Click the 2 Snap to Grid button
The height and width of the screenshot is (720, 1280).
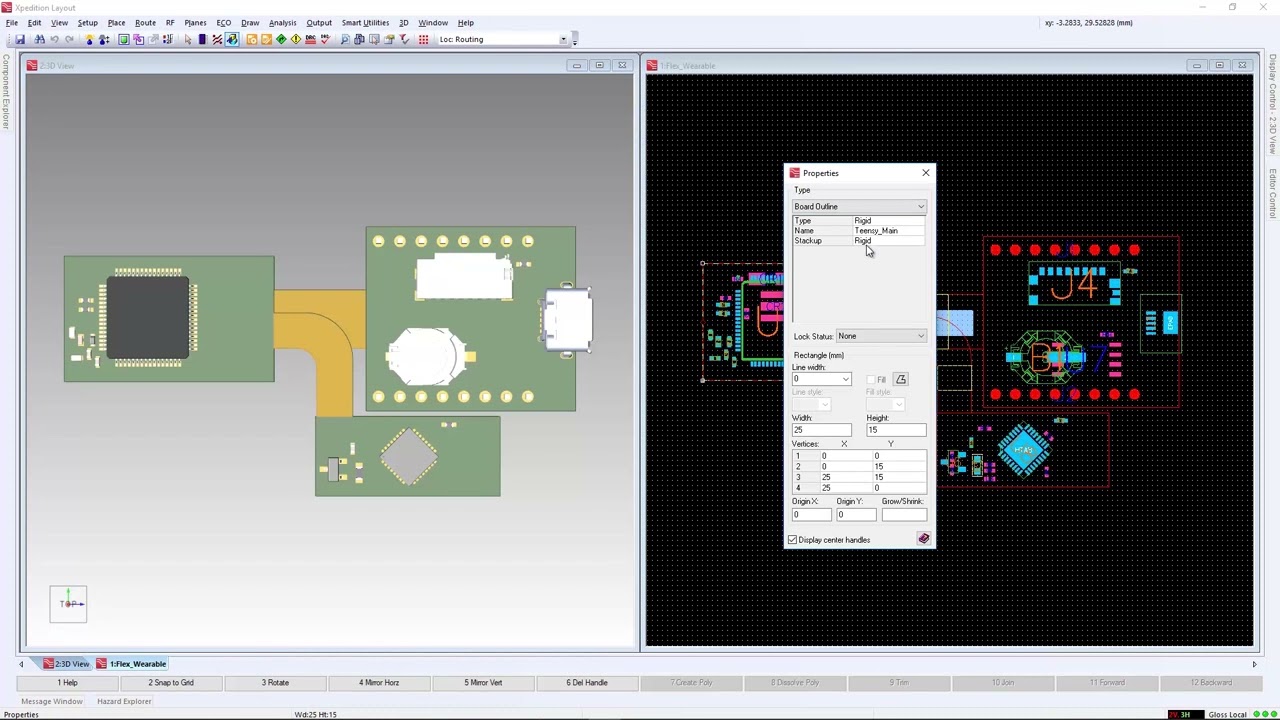tap(171, 682)
